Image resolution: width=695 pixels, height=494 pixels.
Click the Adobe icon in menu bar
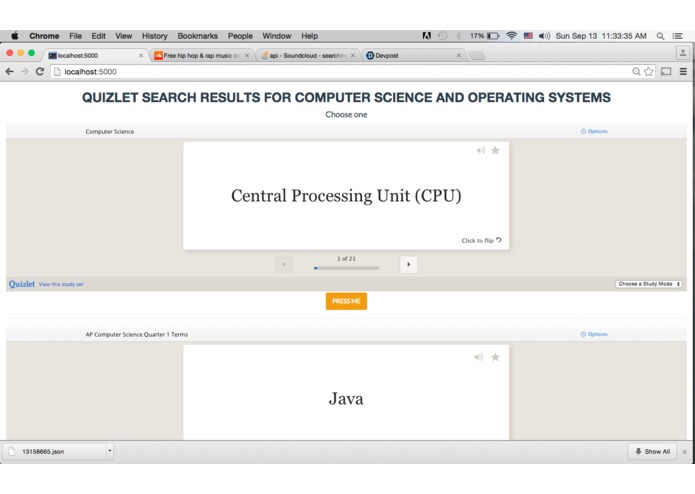point(426,36)
